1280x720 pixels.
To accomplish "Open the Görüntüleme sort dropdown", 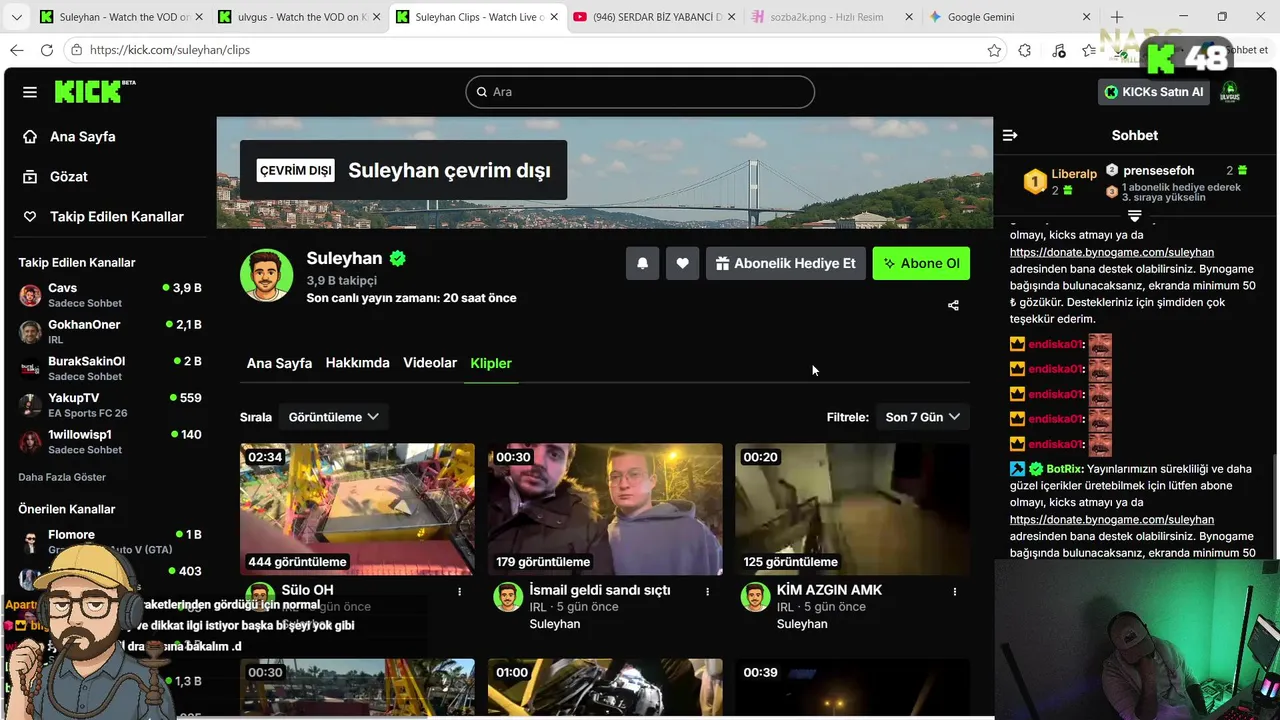I will point(333,417).
